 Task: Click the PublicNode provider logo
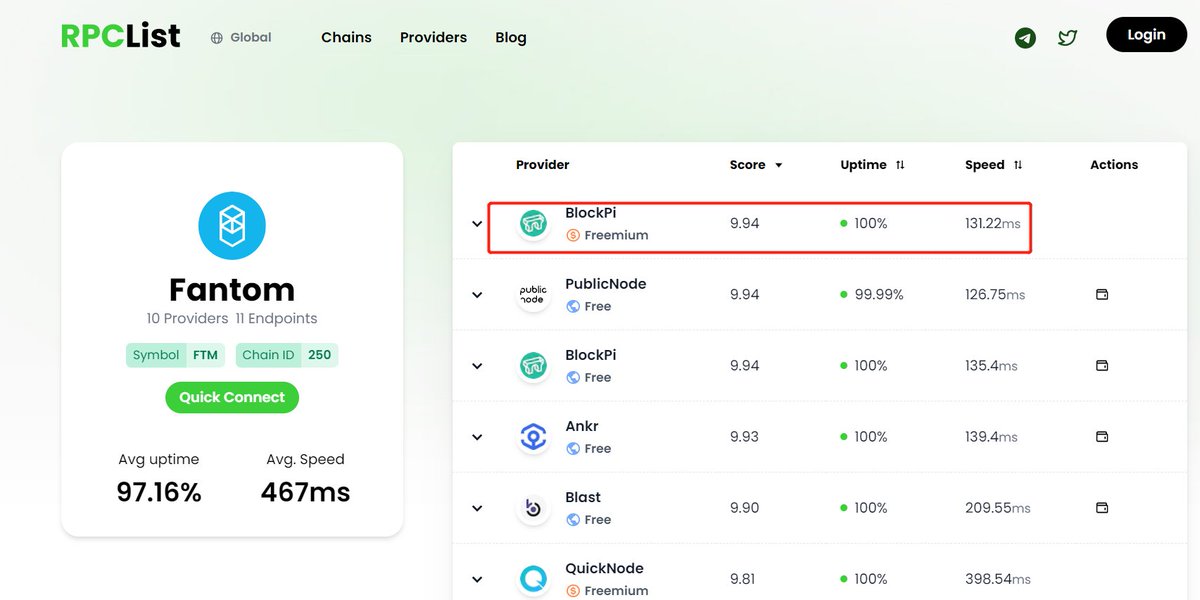pos(533,294)
